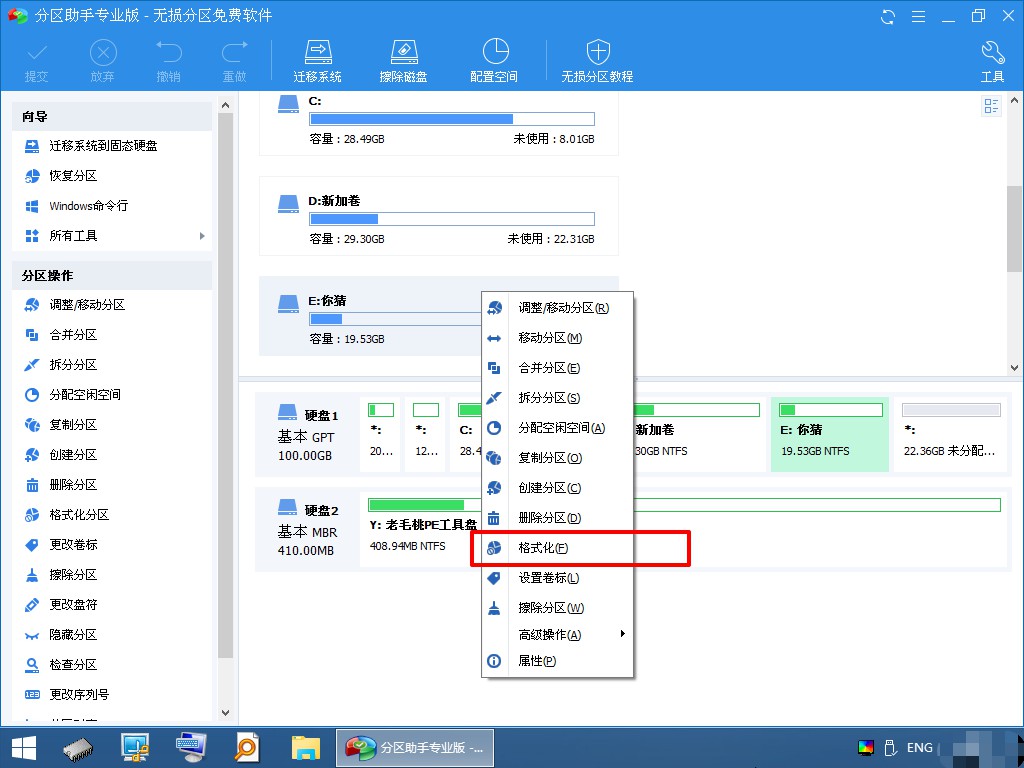Screen dimensions: 1024x768
Task: Select the 分区助手专业版 taskbar button
Action: 415,748
